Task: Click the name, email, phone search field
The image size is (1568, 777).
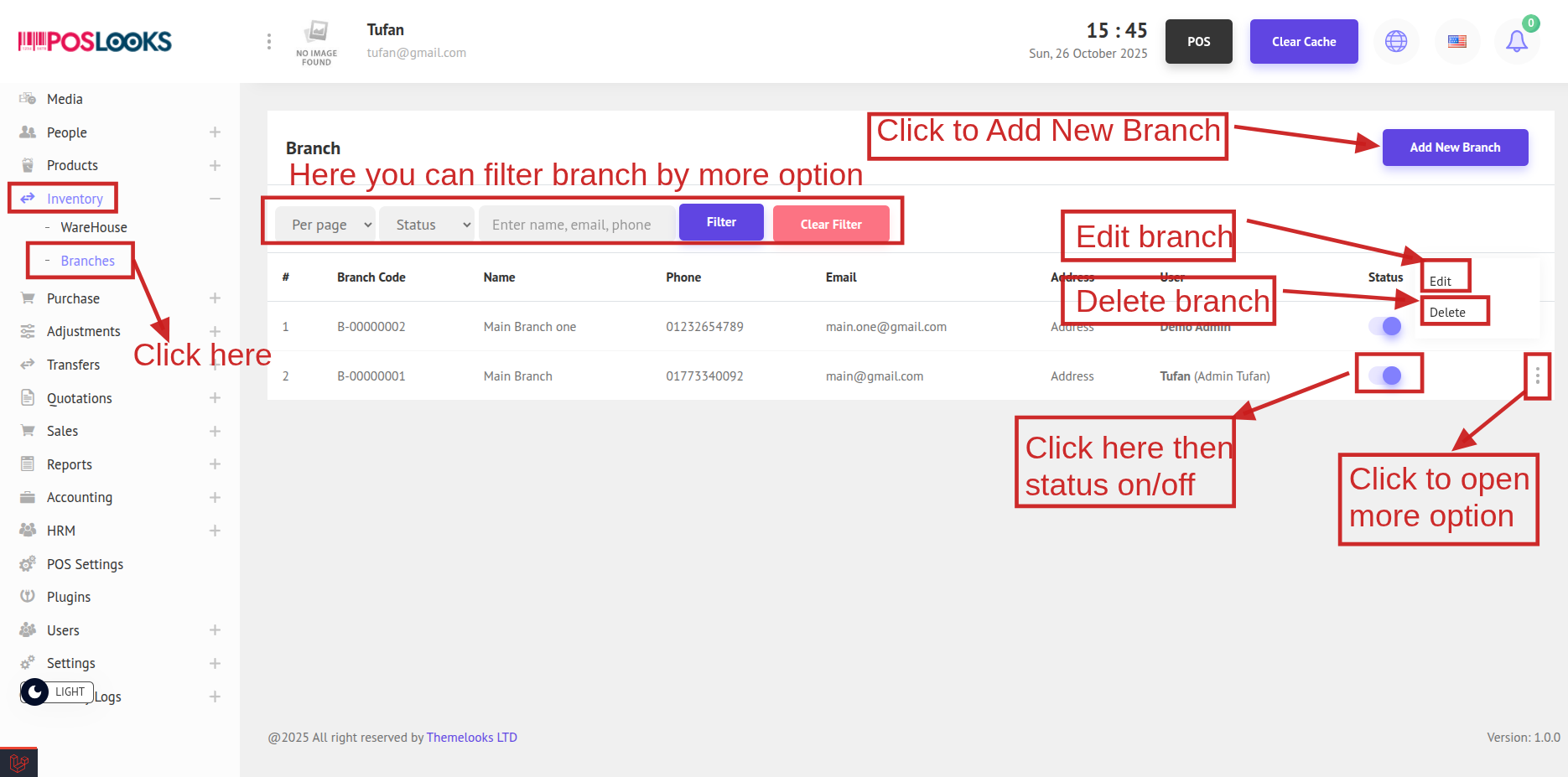Action: point(577,225)
